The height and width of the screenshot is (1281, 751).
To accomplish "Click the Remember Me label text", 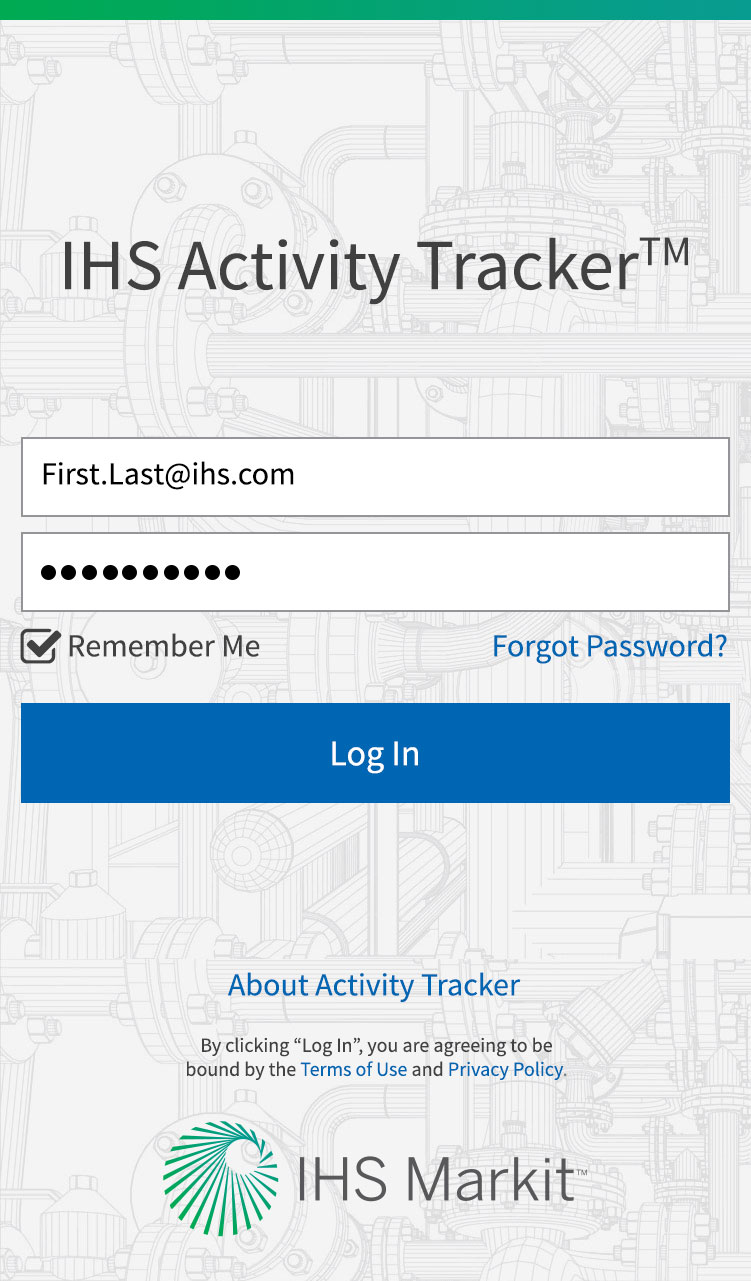I will coord(164,647).
